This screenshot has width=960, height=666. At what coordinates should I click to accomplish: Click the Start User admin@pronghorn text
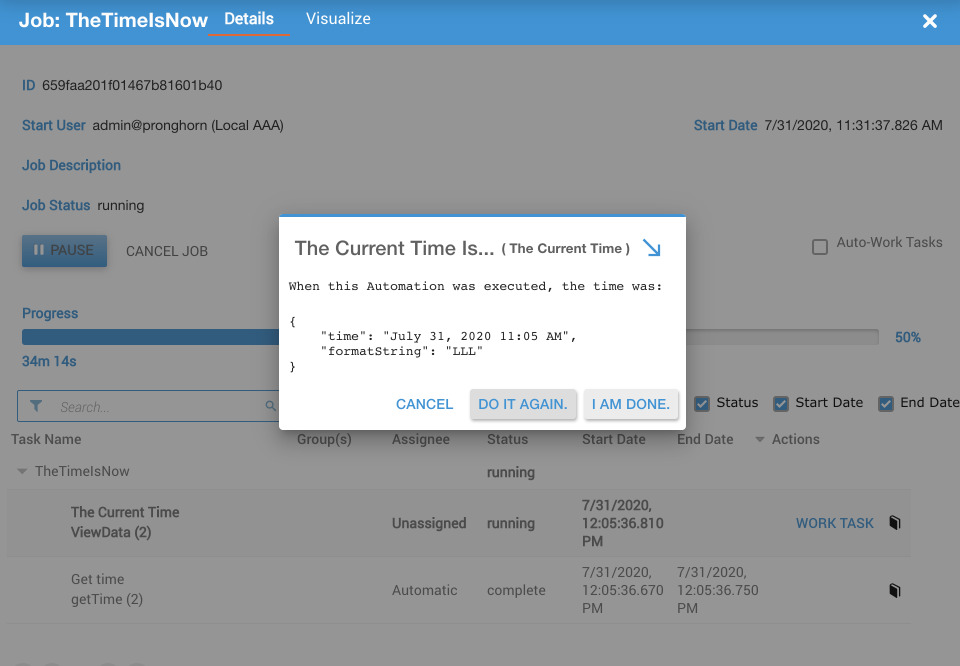(x=187, y=125)
